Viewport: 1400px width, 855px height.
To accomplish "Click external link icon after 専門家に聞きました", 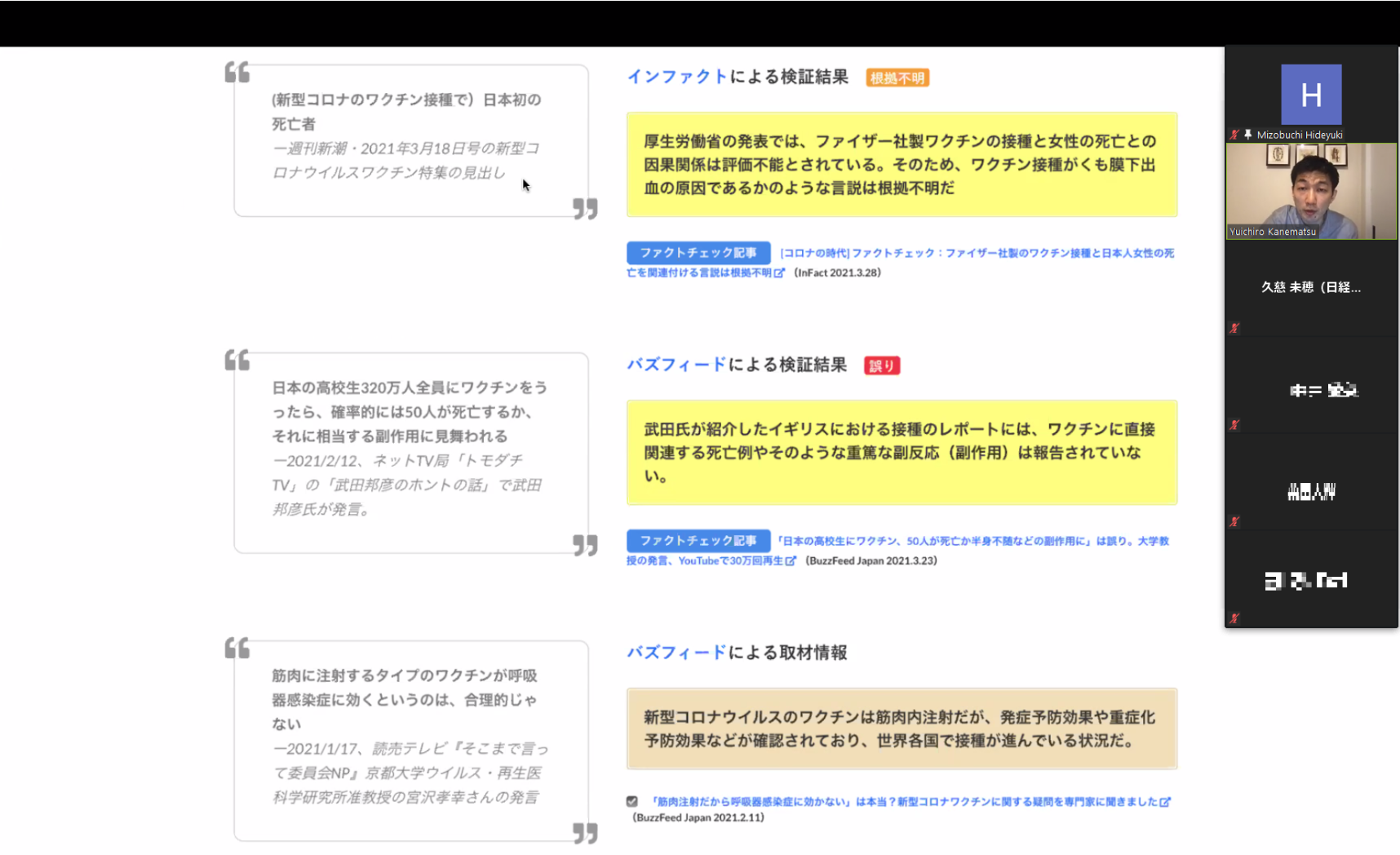I will 1165,802.
